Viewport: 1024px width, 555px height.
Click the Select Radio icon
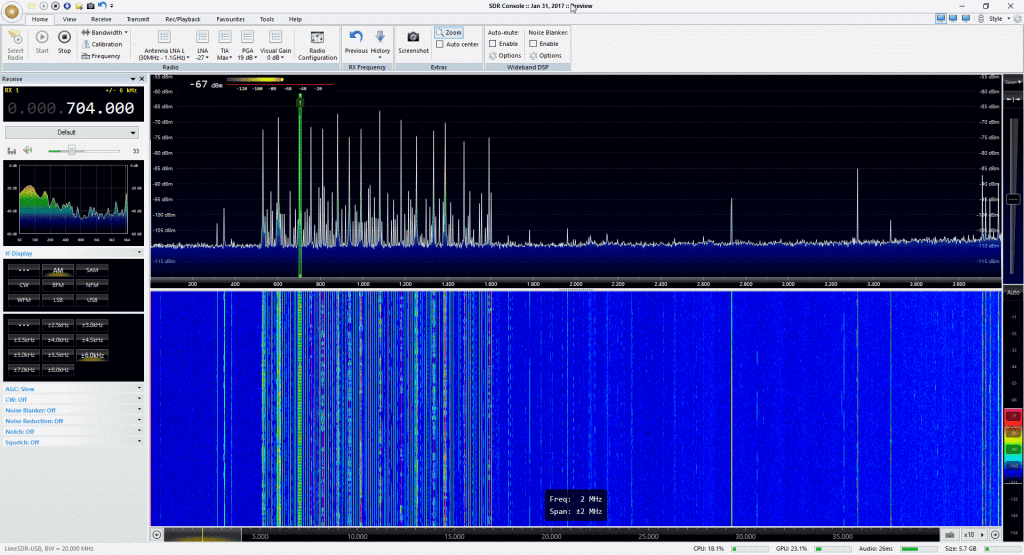pyautogui.click(x=15, y=39)
